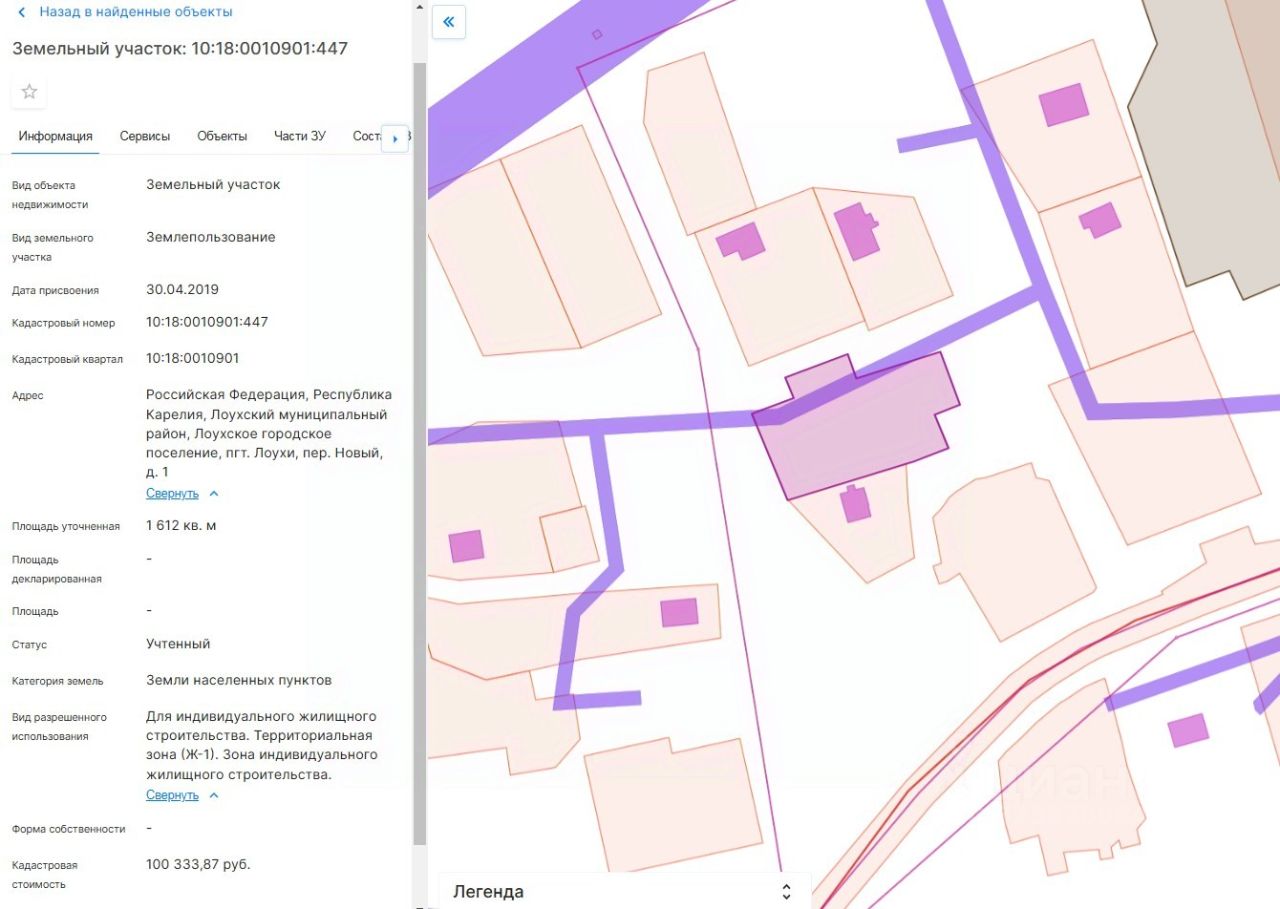The height and width of the screenshot is (909, 1280).
Task: Open the Информация tab
Action: click(55, 136)
